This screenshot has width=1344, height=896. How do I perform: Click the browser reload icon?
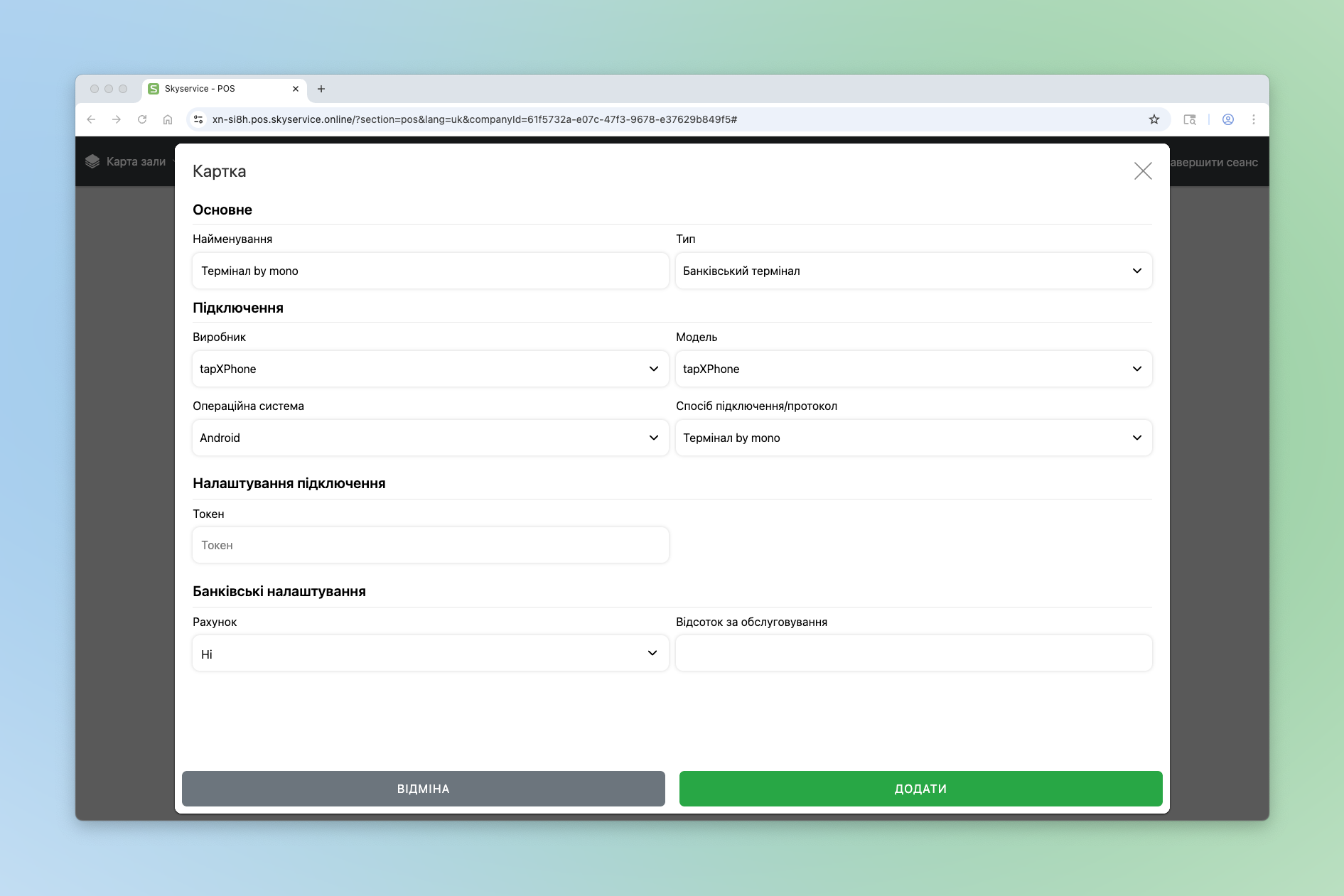click(142, 119)
